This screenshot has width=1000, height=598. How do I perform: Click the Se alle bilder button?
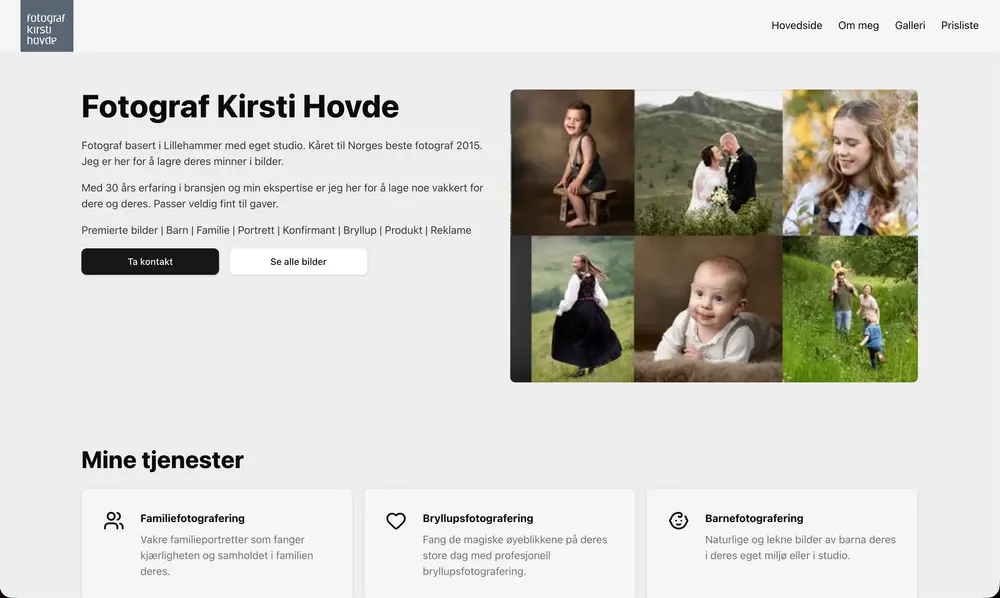298,261
